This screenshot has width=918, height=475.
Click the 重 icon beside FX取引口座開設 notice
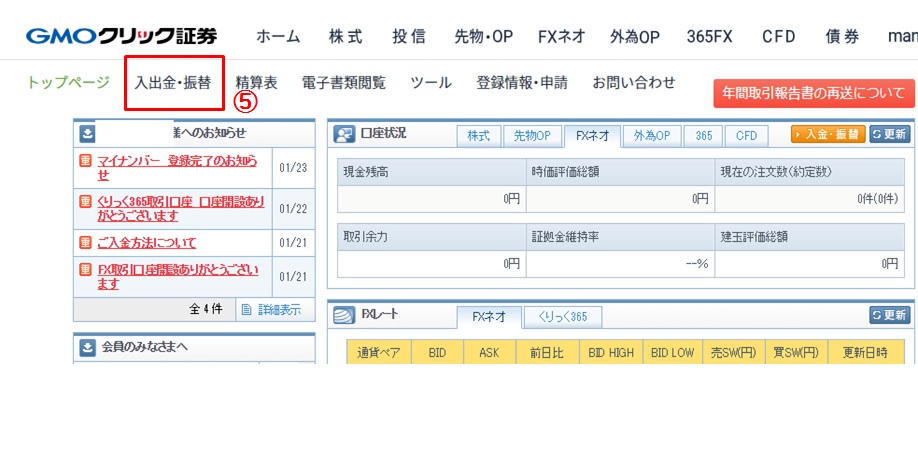coord(85,270)
